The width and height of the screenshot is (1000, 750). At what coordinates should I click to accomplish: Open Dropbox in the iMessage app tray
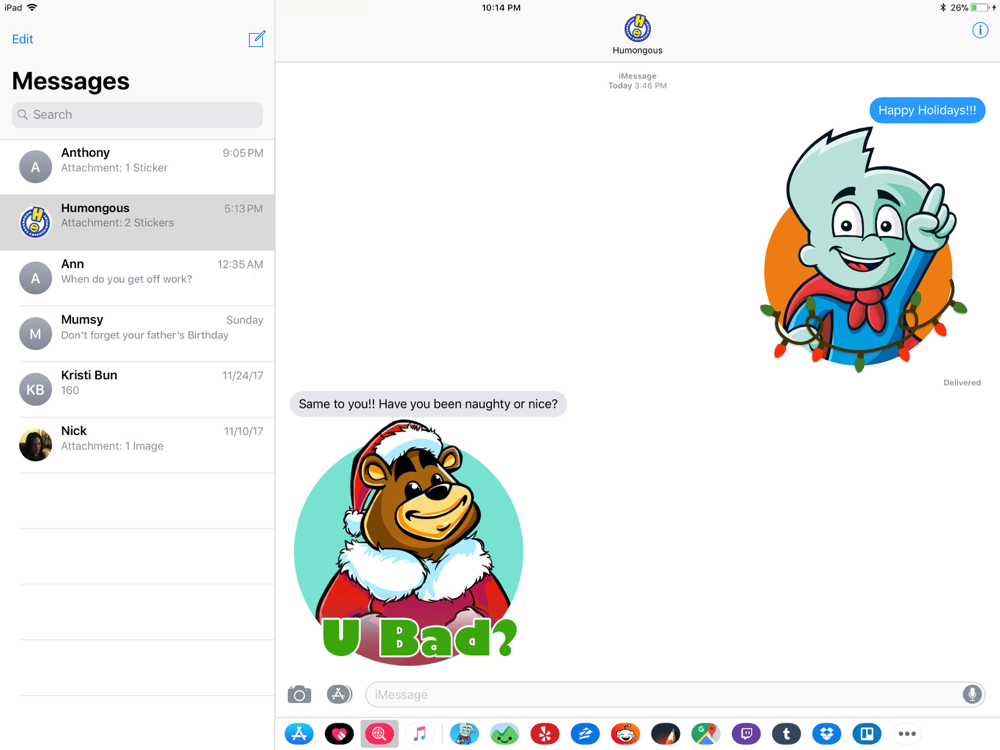827,733
